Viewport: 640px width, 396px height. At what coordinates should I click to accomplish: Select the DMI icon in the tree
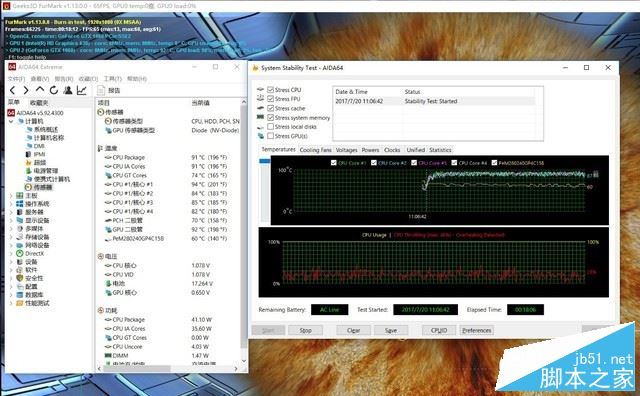point(29,146)
